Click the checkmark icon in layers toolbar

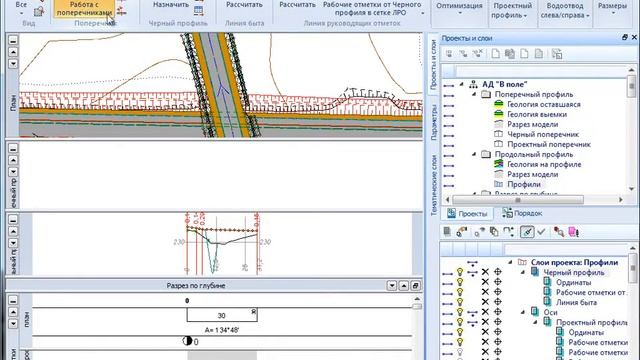[542, 232]
